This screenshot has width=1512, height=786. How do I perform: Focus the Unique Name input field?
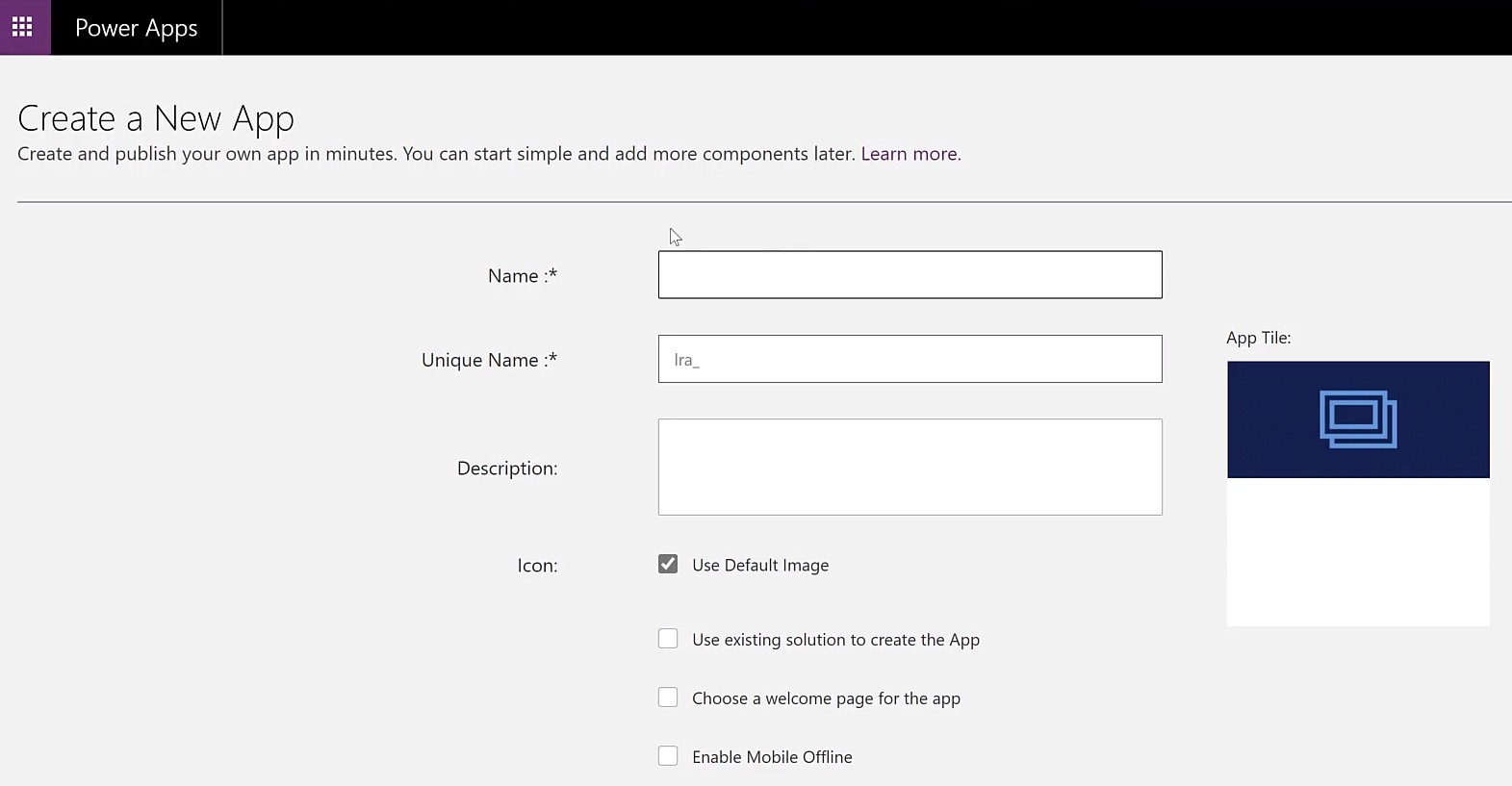pyautogui.click(x=910, y=359)
